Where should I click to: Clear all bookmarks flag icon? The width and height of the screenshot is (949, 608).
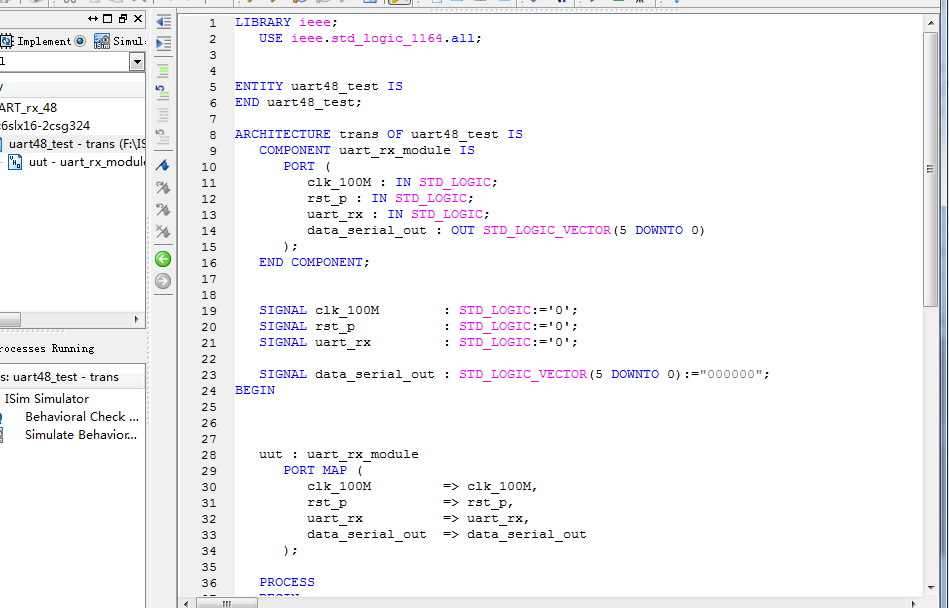pyautogui.click(x=163, y=231)
